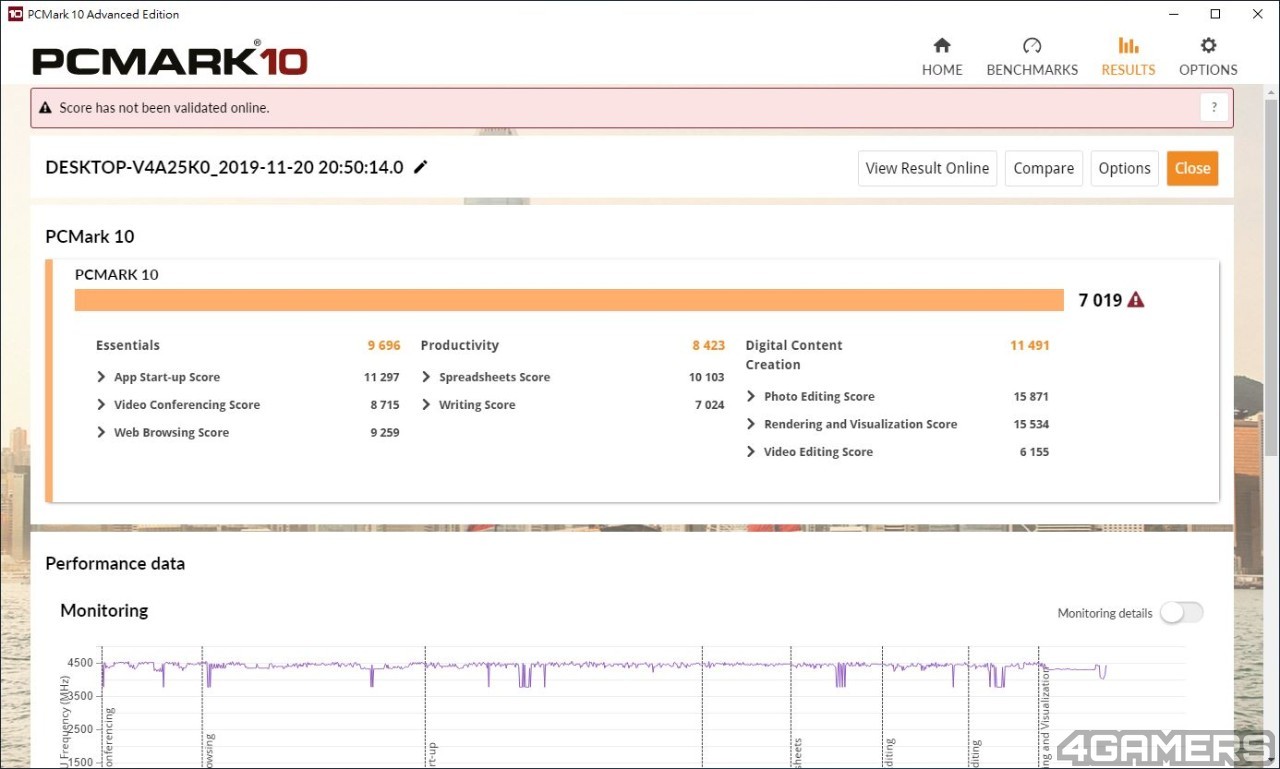This screenshot has width=1280, height=769.
Task: Open the Home section
Action: (942, 56)
